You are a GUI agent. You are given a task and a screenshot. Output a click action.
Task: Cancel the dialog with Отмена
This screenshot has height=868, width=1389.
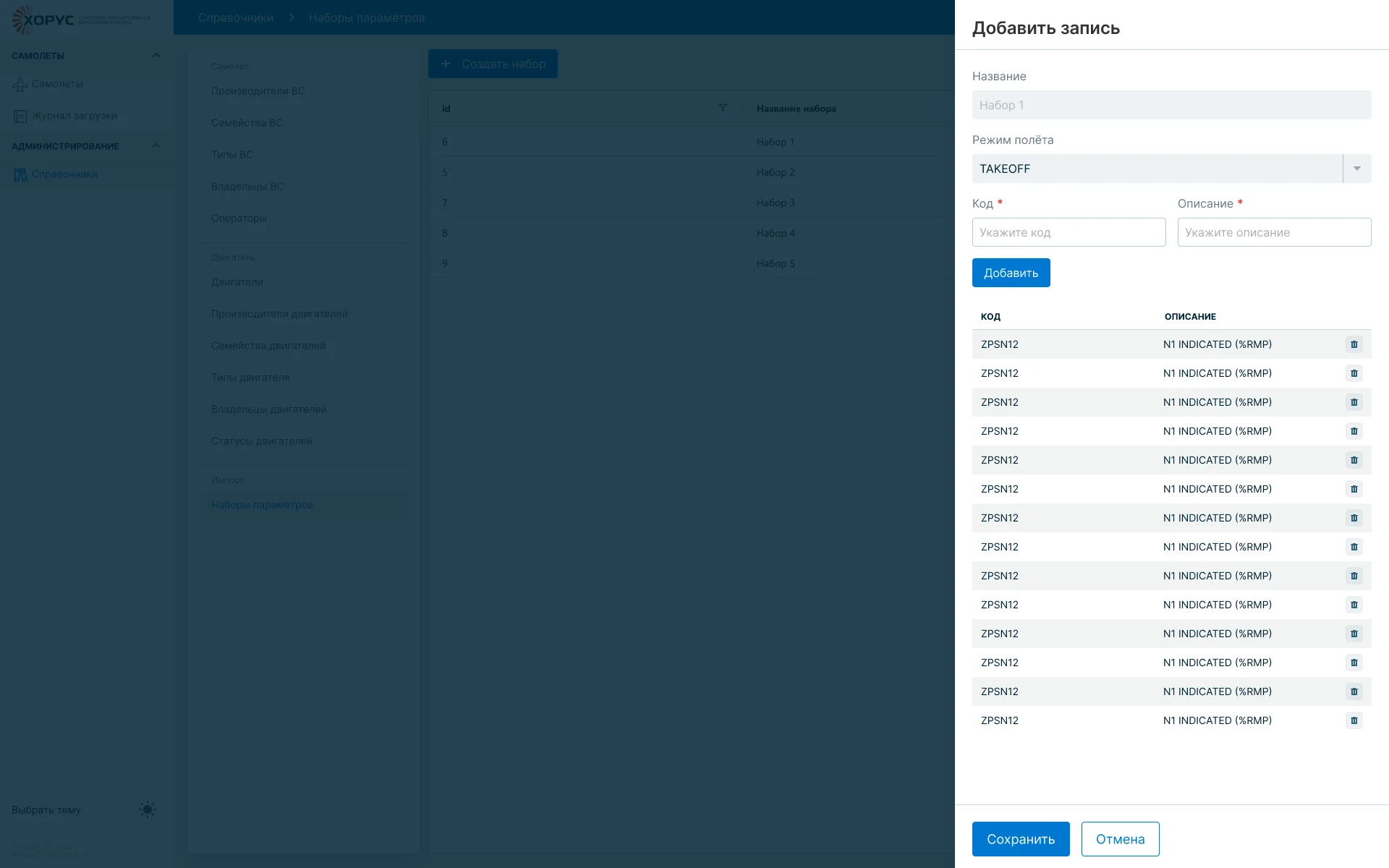(x=1120, y=839)
